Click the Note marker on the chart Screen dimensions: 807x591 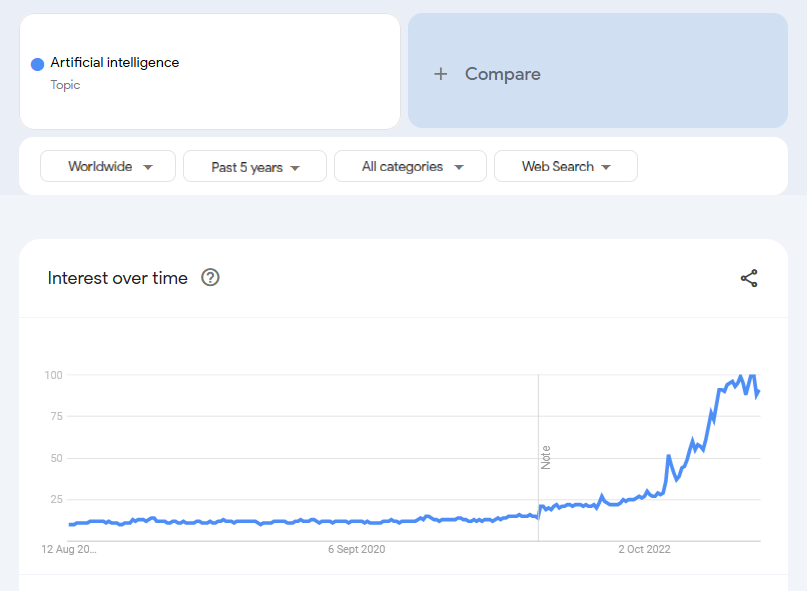pos(546,457)
